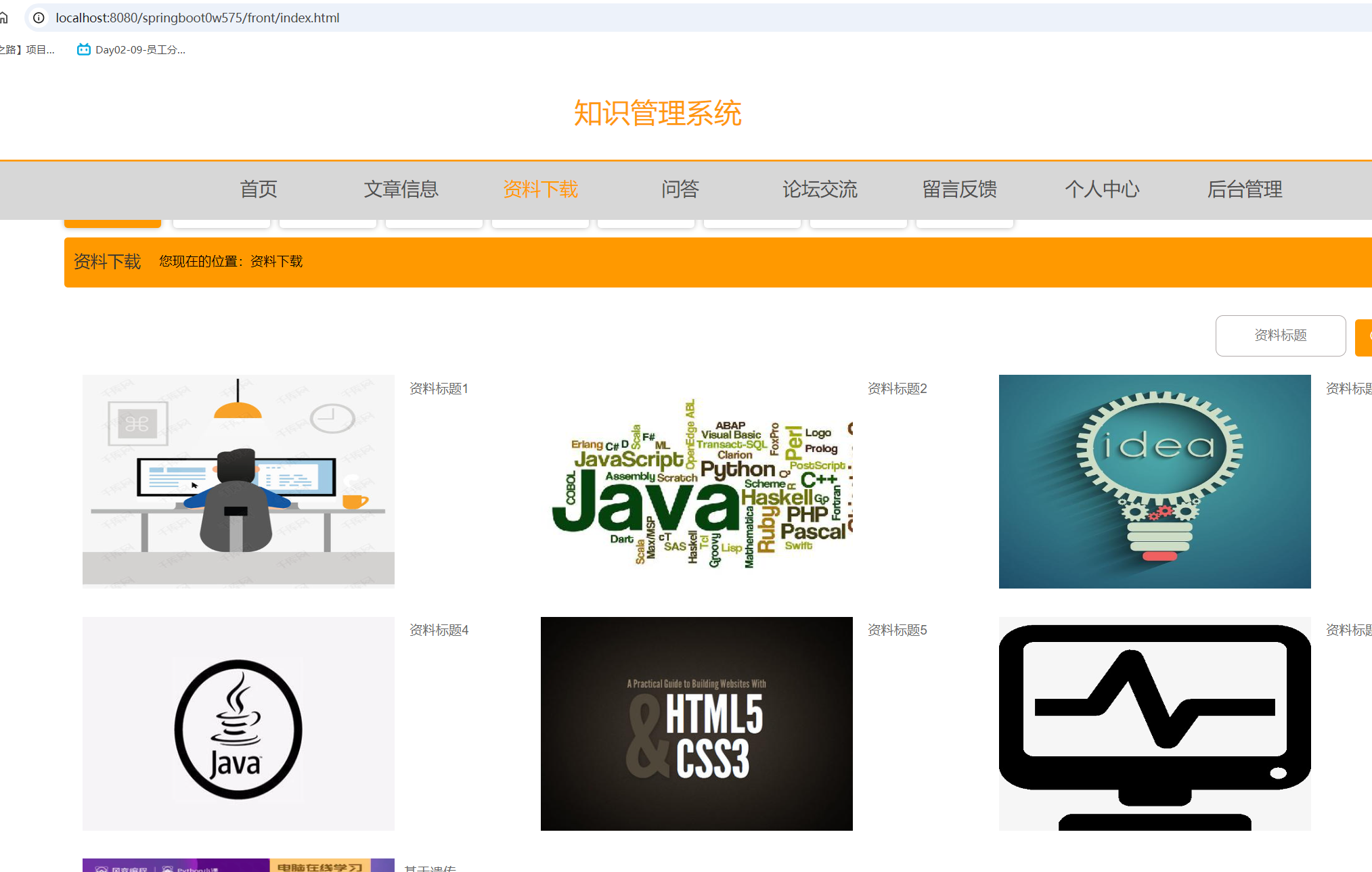This screenshot has height=872, width=1372.
Task: Click the site info icon in address bar
Action: [39, 18]
